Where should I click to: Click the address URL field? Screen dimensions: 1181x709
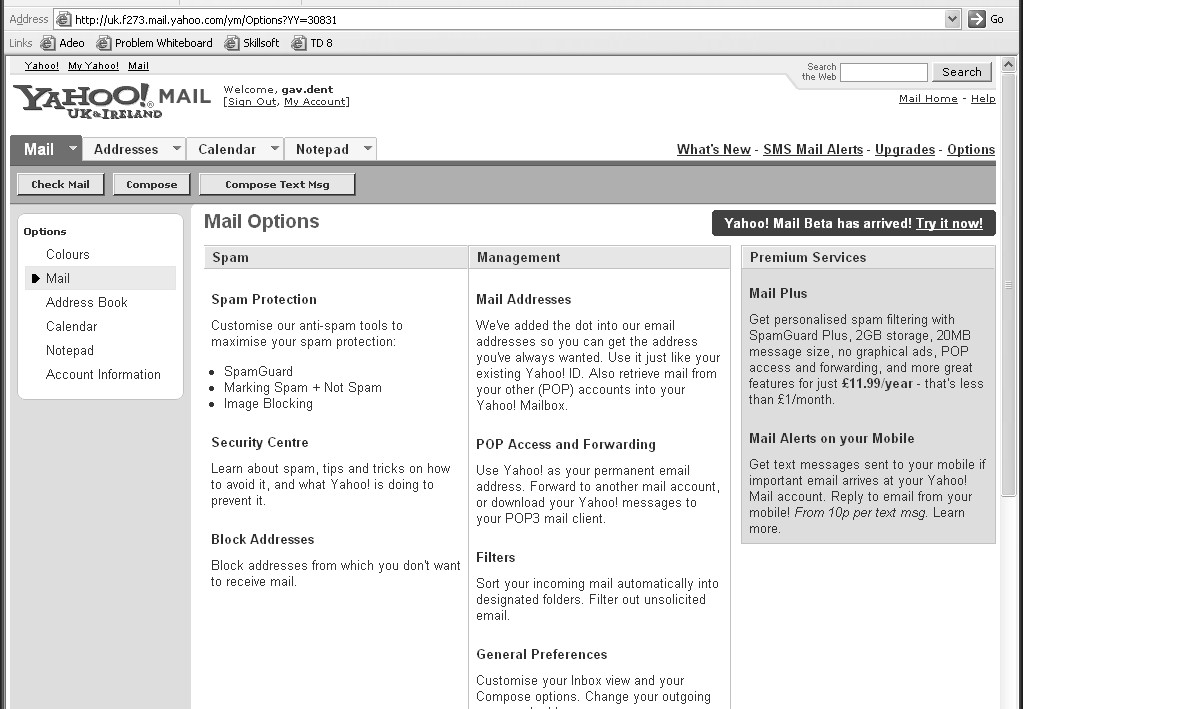point(508,20)
